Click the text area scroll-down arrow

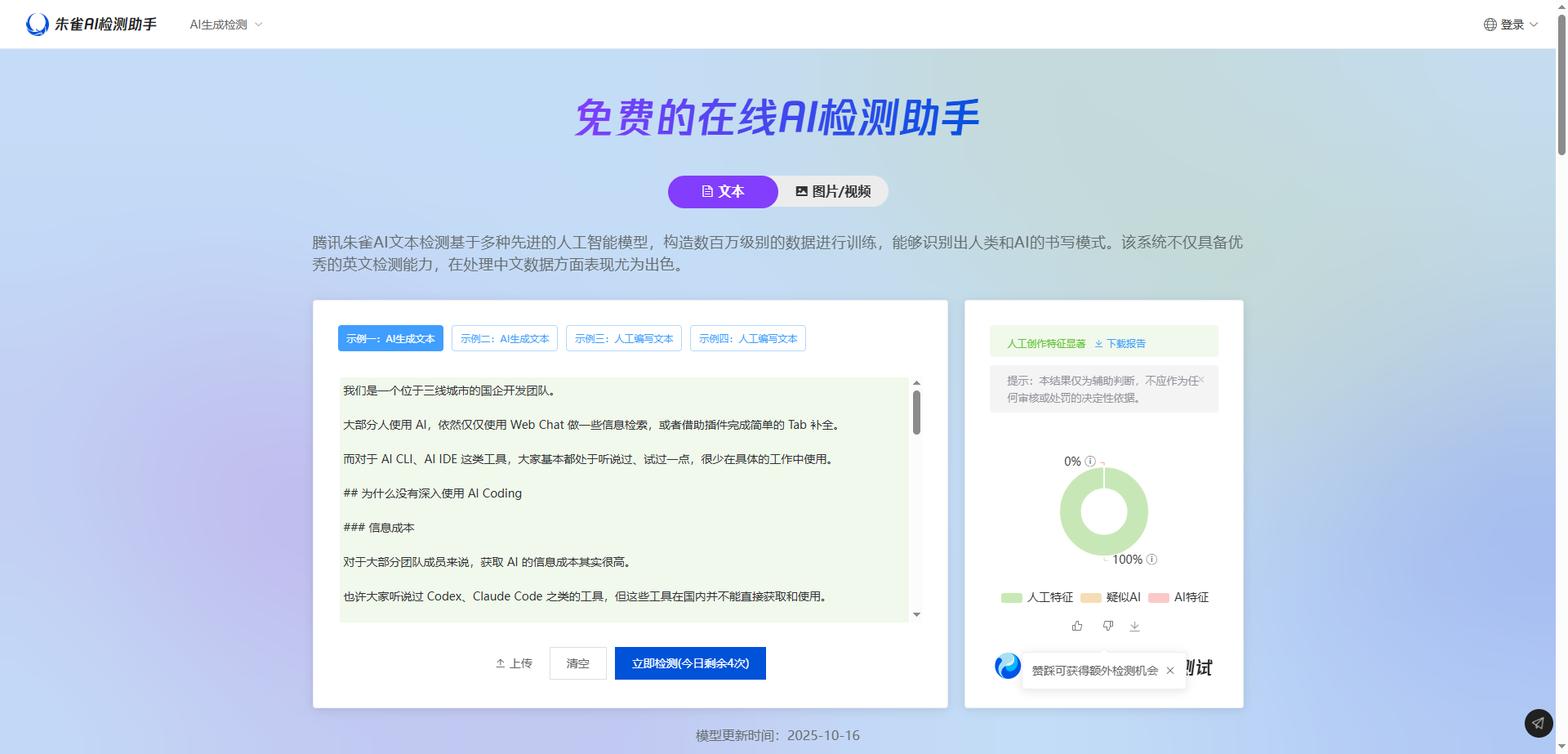coord(916,614)
